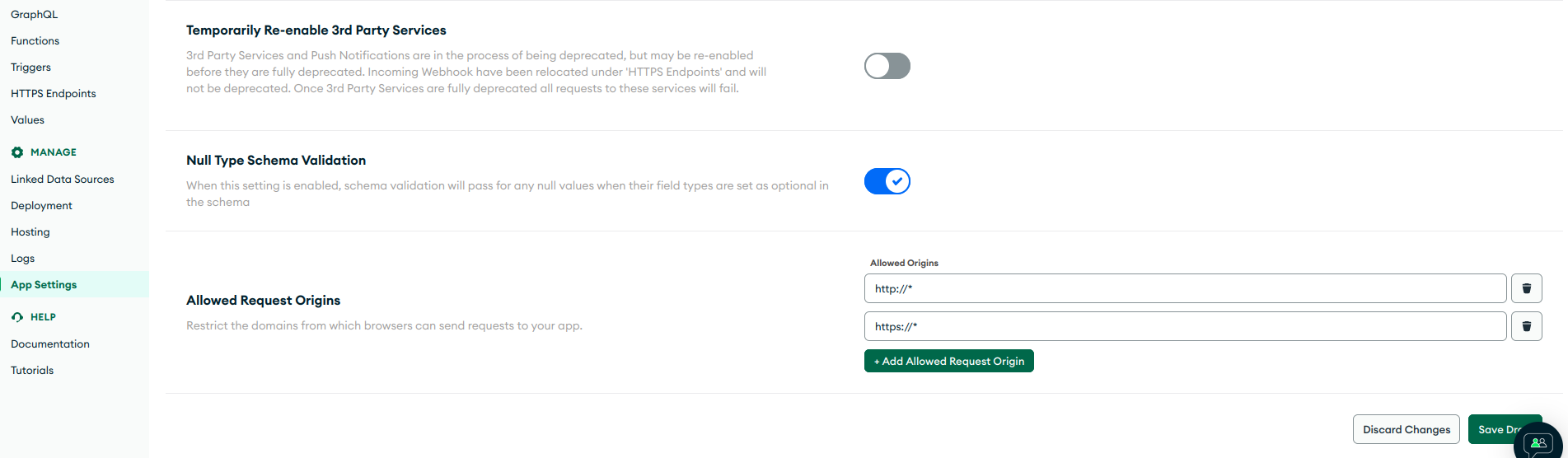Delete the https://* allowed origin
This screenshot has width=1568, height=458.
click(x=1526, y=326)
